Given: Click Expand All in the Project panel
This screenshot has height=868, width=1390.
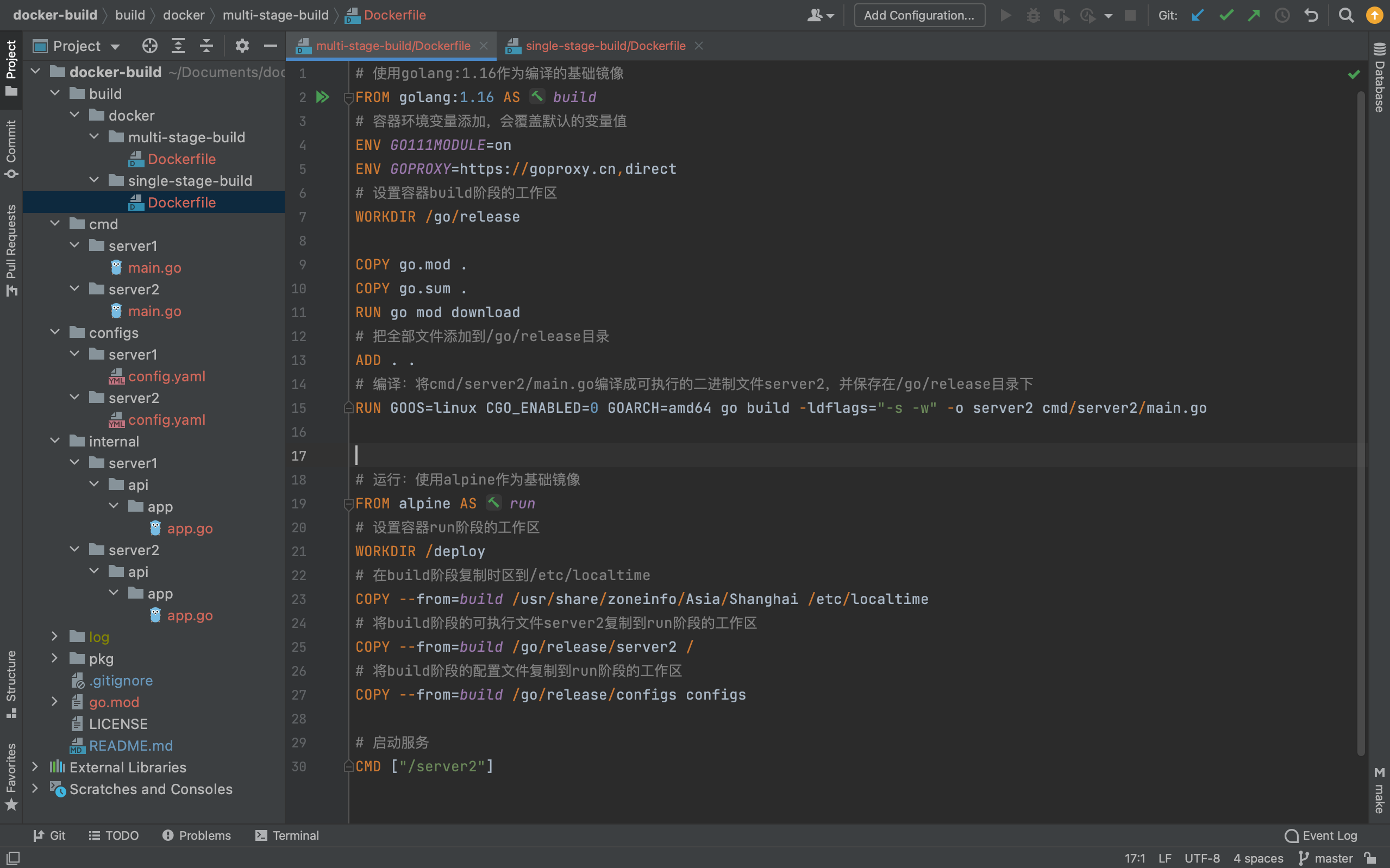Looking at the screenshot, I should [x=178, y=46].
